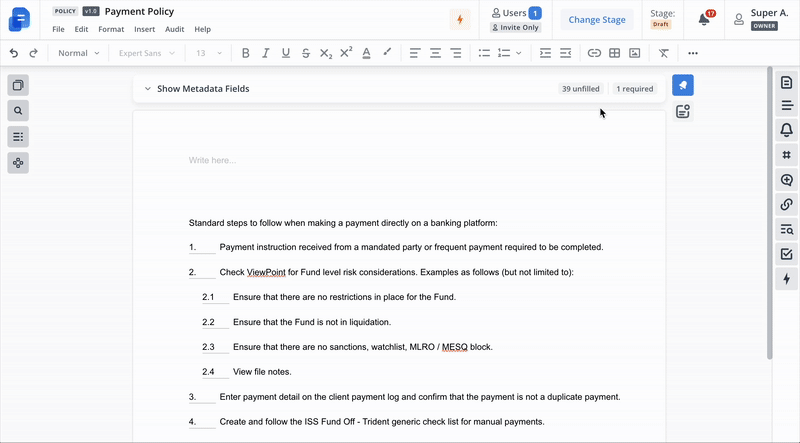Click the vertical document scrollbar
The height and width of the screenshot is (443, 800).
(770, 214)
